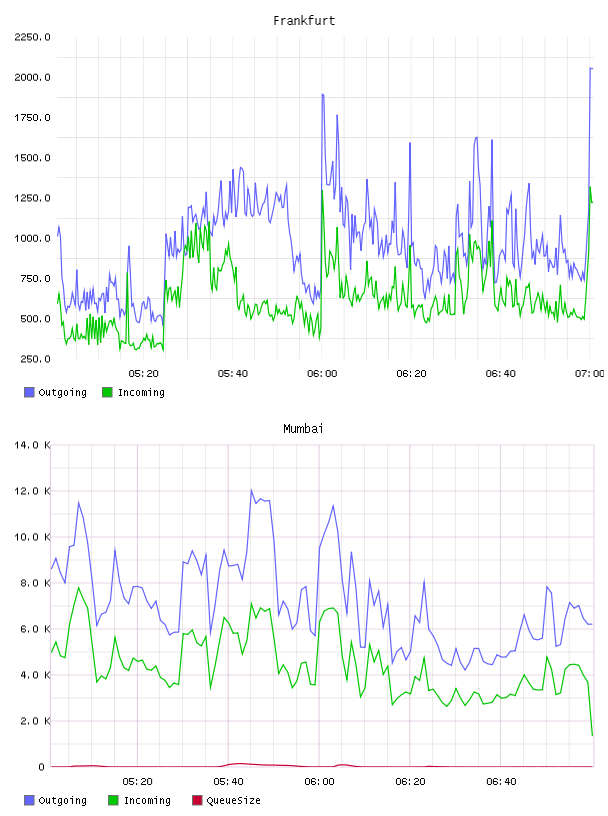Click Frankfurt Outgoing spike at 06:00
The image size is (608, 816).
[323, 95]
